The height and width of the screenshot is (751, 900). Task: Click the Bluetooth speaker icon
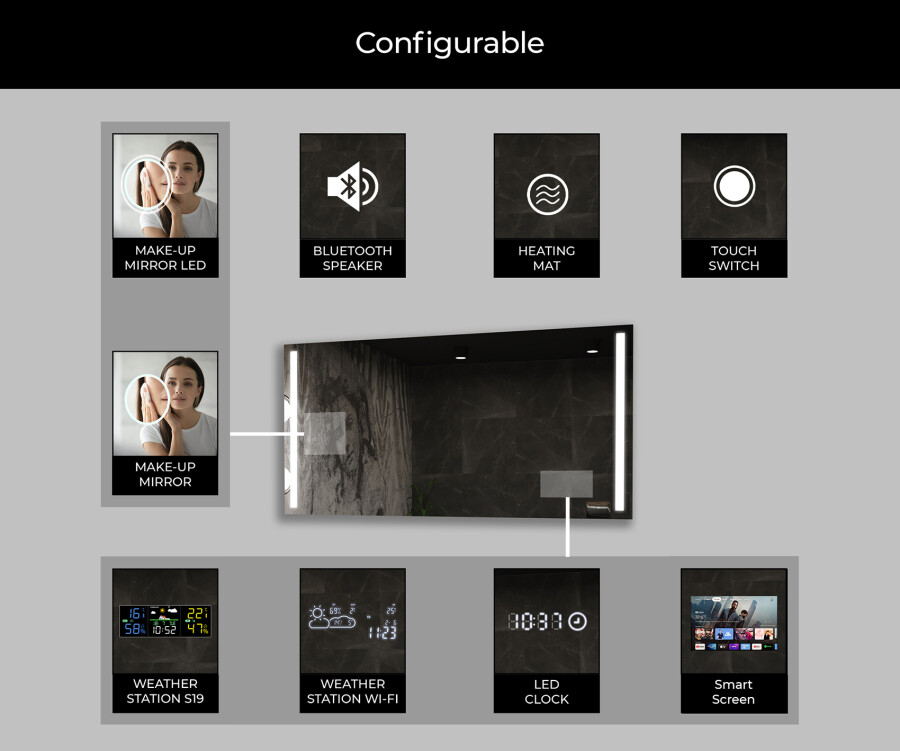pos(352,186)
